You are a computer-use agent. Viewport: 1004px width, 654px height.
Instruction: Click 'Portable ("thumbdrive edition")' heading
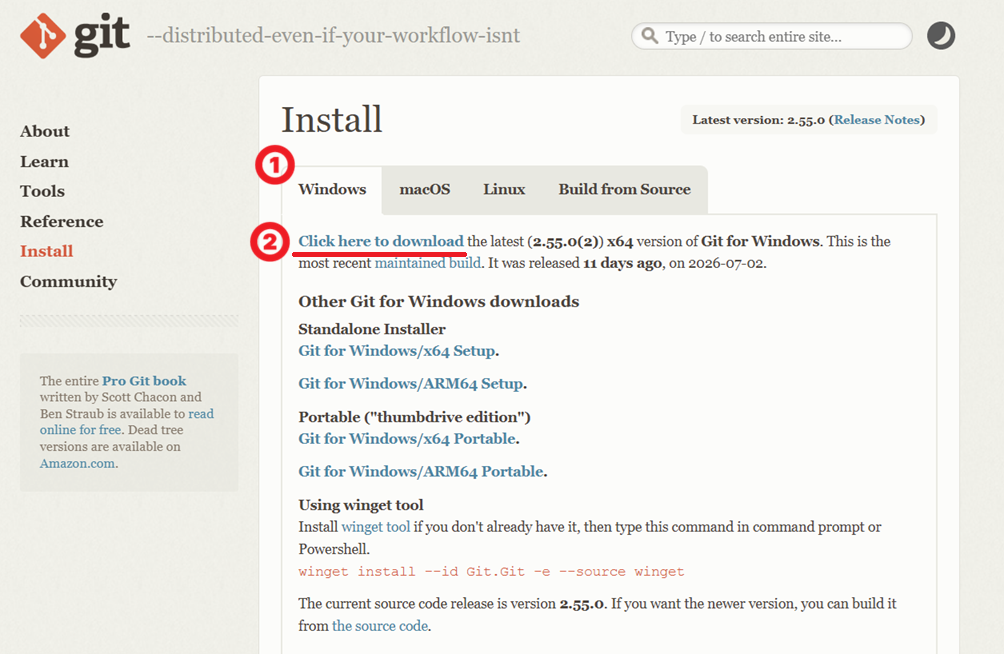tap(414, 416)
